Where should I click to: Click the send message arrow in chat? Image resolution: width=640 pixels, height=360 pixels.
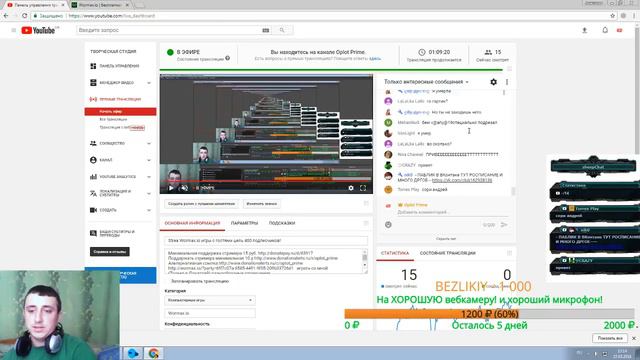click(x=504, y=224)
